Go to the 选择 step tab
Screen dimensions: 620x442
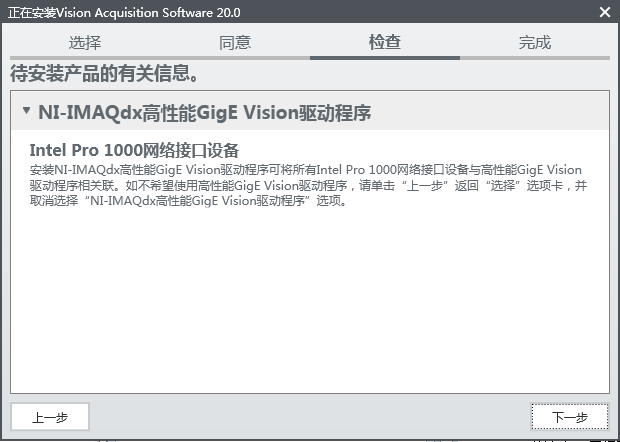click(85, 42)
